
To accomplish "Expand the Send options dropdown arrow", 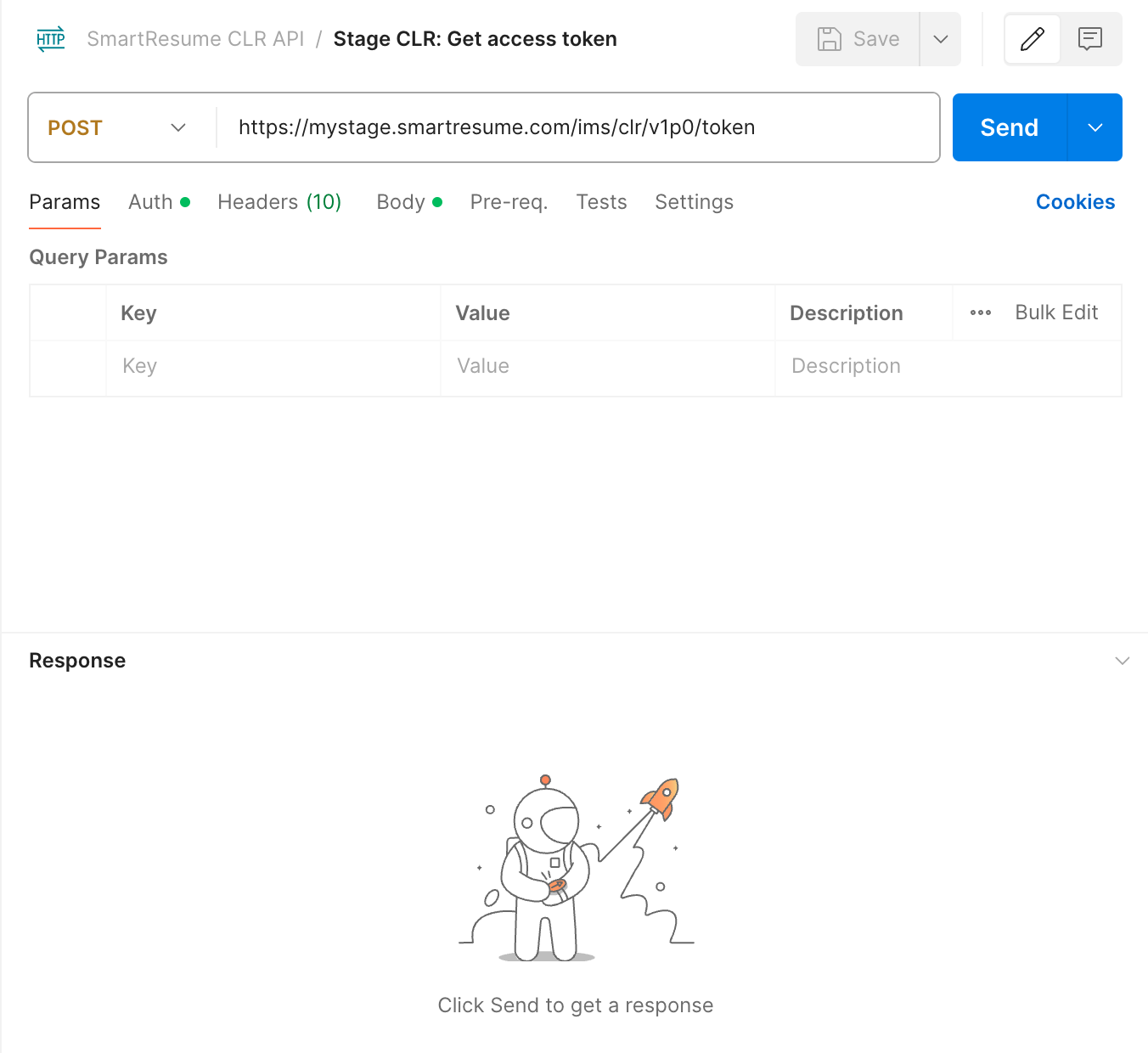I will (x=1095, y=127).
